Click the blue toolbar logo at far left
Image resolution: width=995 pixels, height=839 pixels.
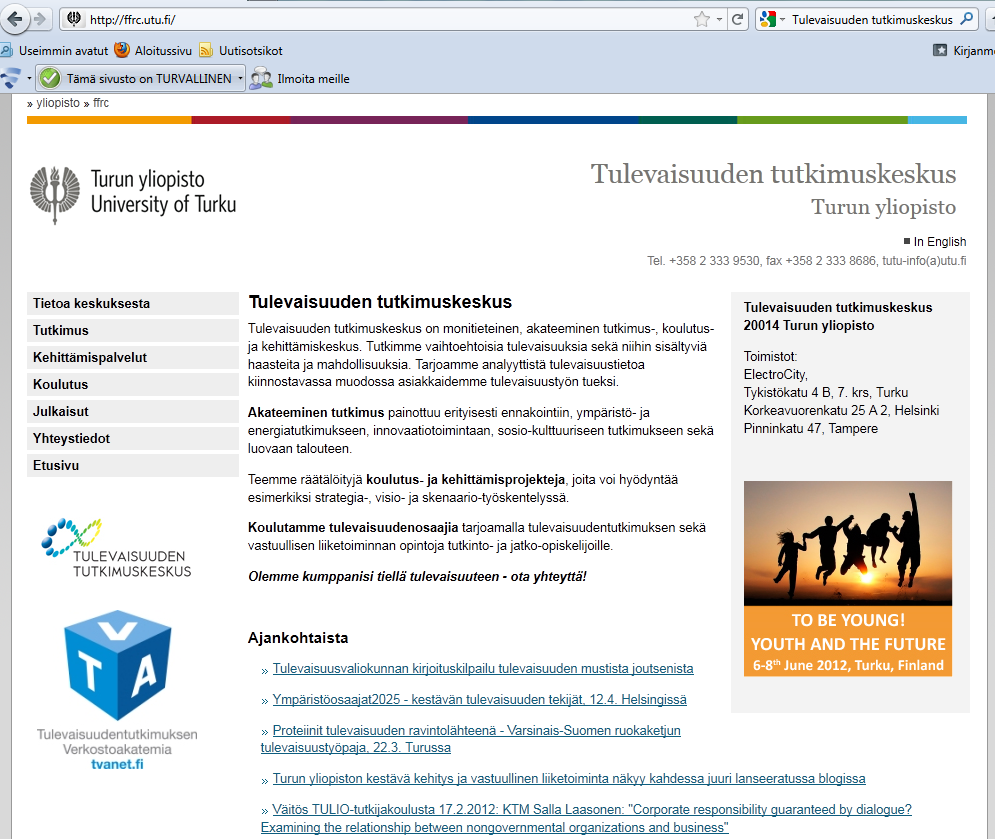coord(10,79)
